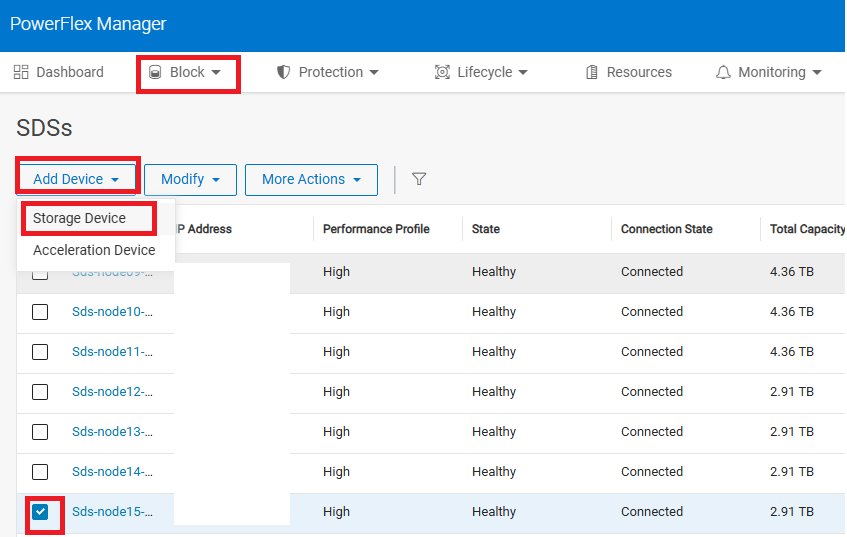Click the Monitoring bell icon
The height and width of the screenshot is (537, 847).
tap(723, 72)
